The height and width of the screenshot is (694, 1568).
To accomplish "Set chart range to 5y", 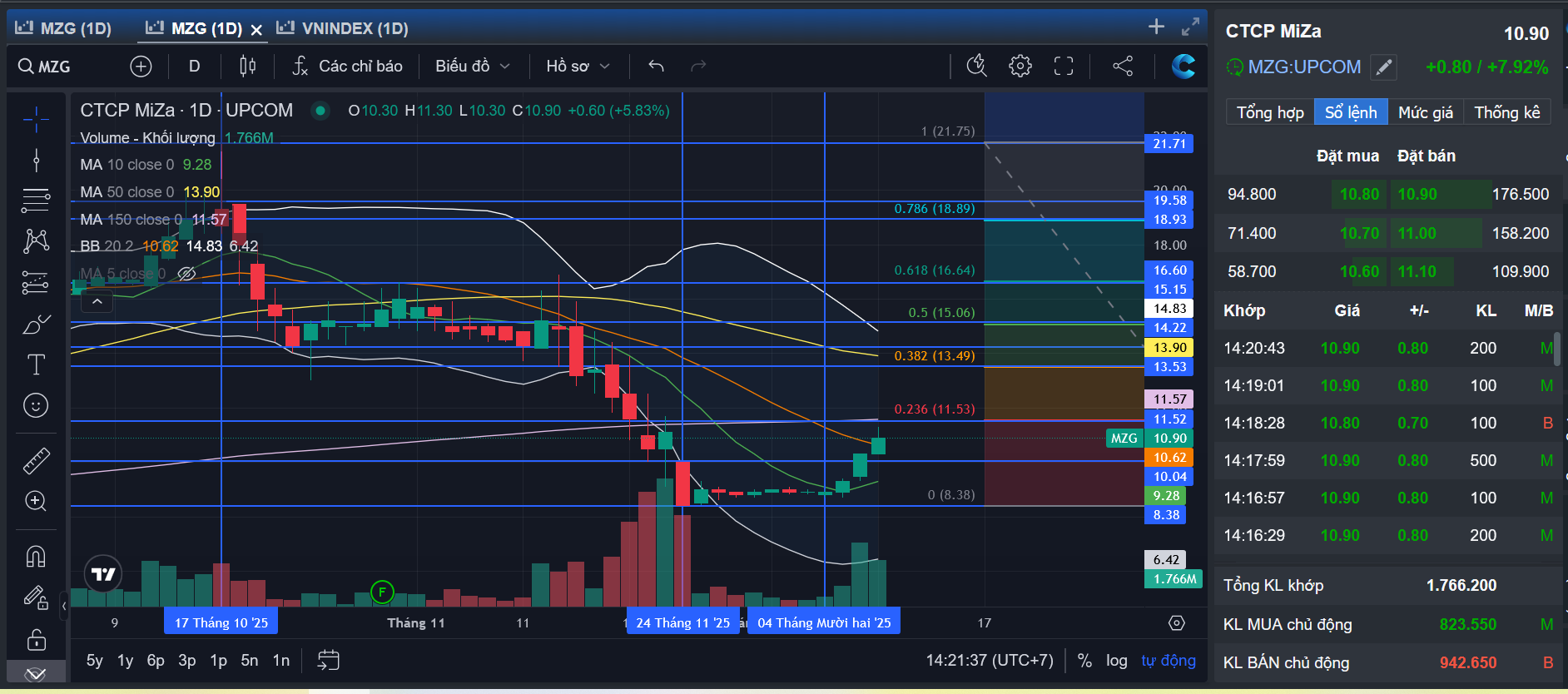I will 95,661.
